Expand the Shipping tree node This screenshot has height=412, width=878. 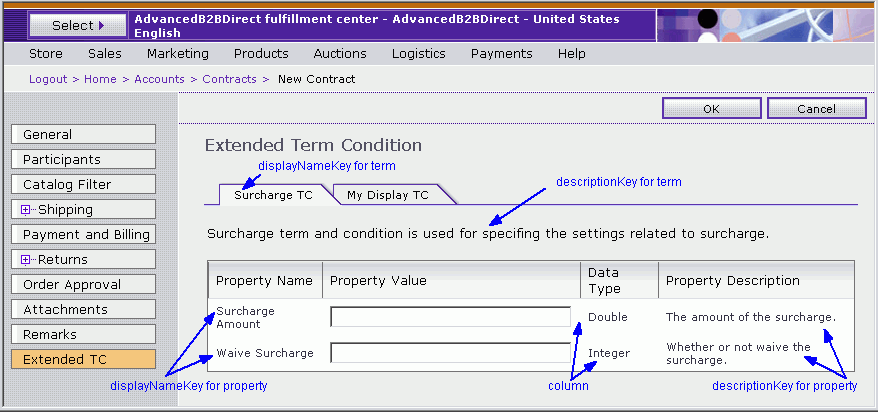(25, 210)
